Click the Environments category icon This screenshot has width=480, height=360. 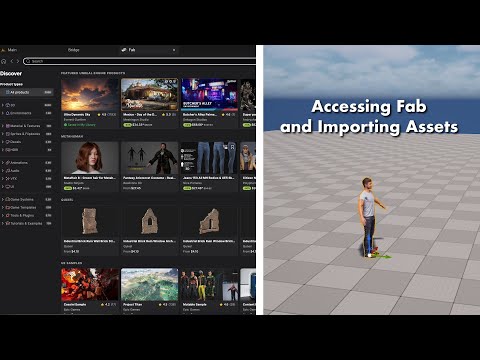[x=8, y=113]
